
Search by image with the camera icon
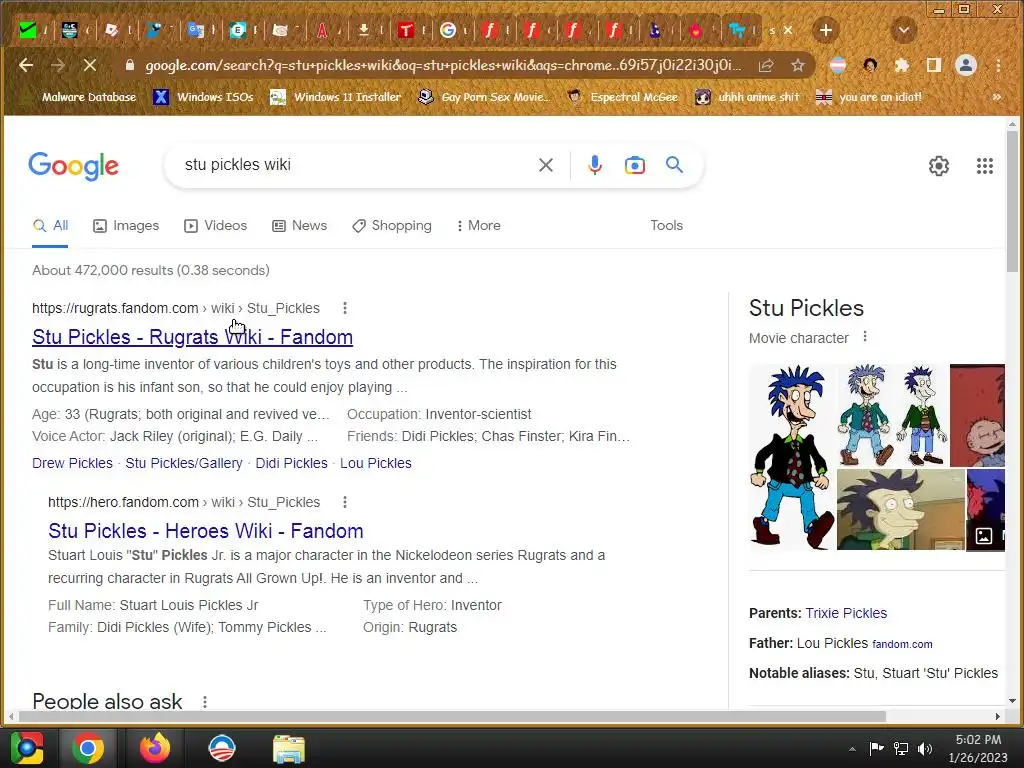click(635, 165)
